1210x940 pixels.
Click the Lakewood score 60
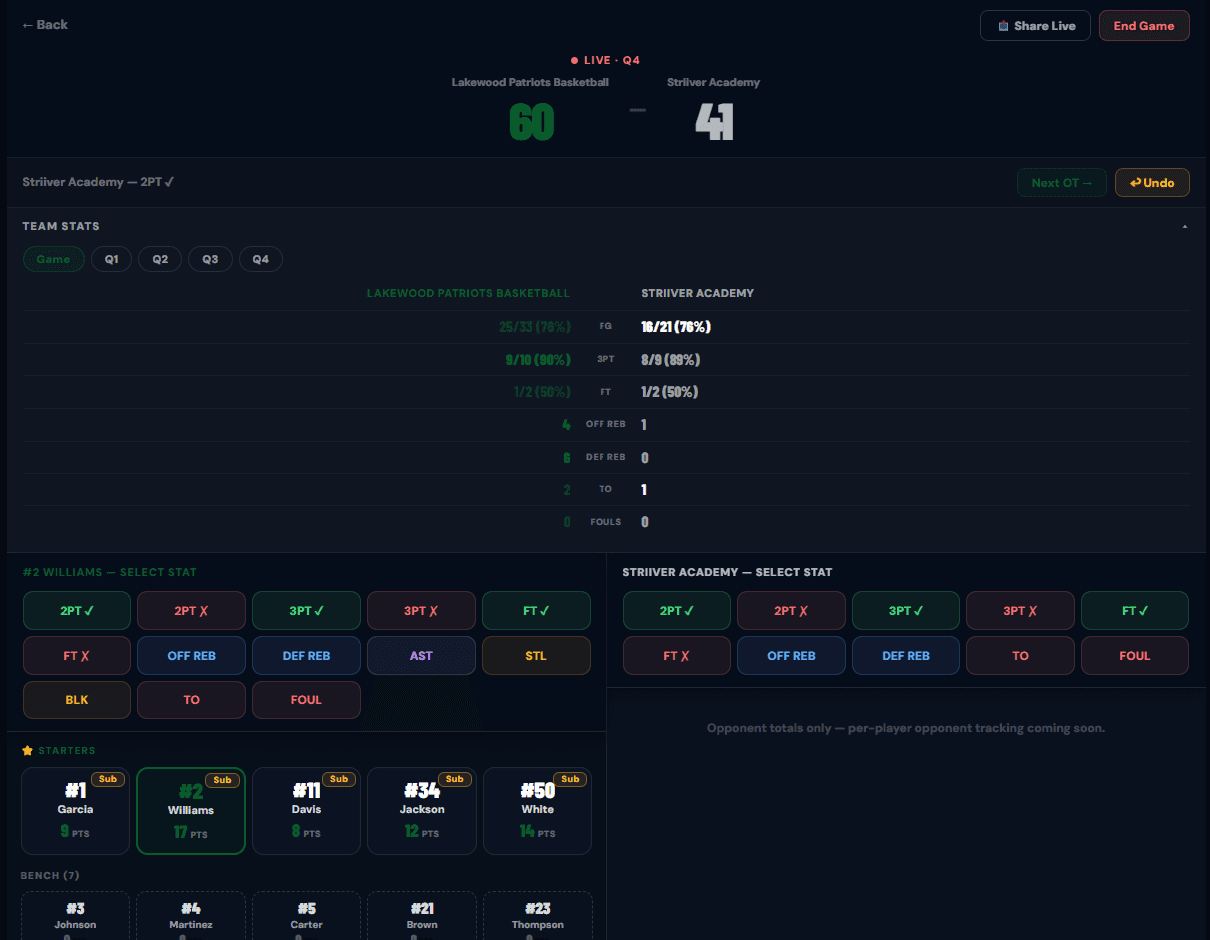point(531,122)
